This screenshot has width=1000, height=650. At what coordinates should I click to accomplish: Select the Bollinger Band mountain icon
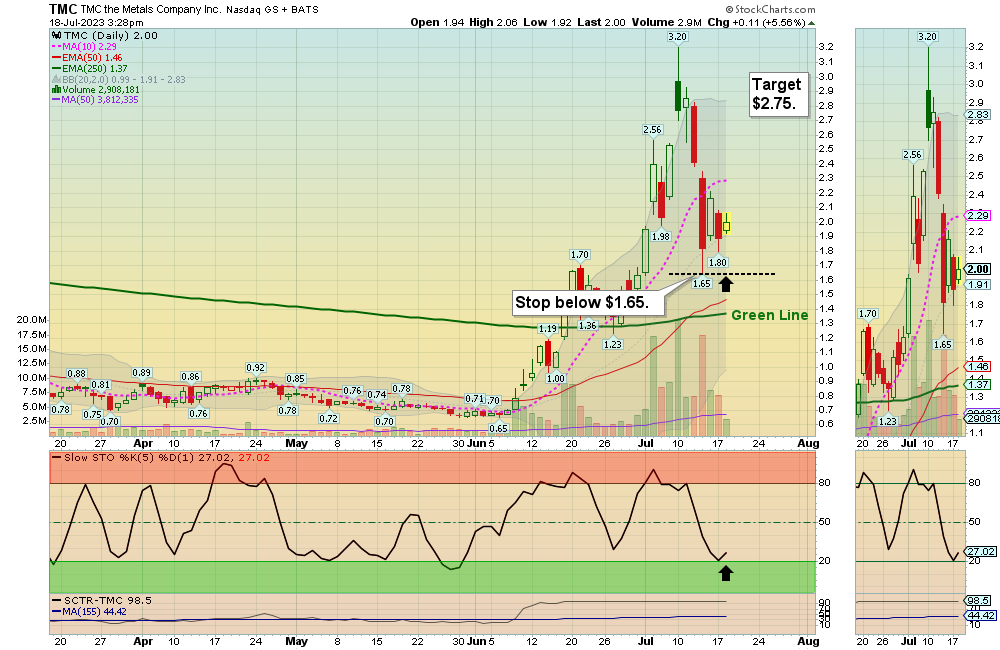56,80
